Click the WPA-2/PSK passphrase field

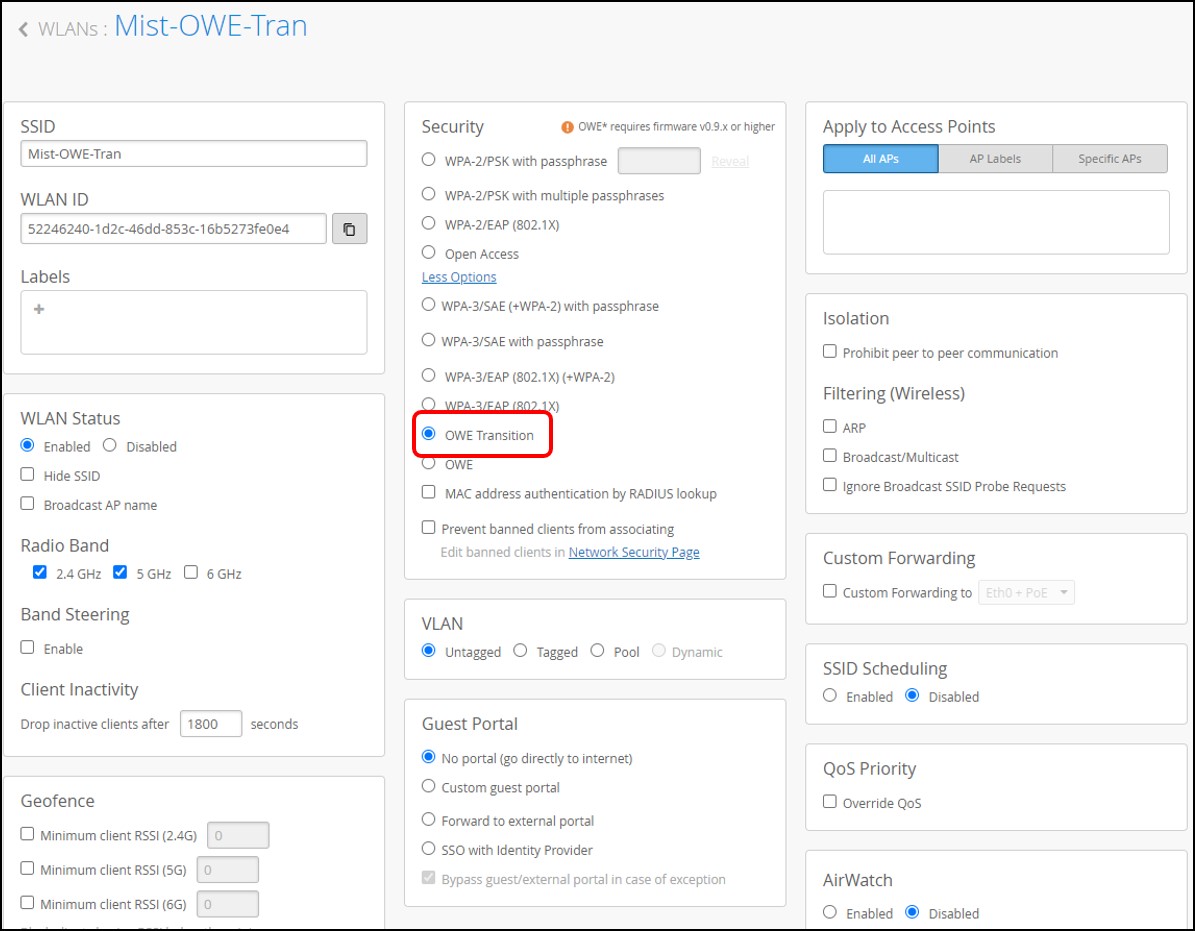click(659, 161)
